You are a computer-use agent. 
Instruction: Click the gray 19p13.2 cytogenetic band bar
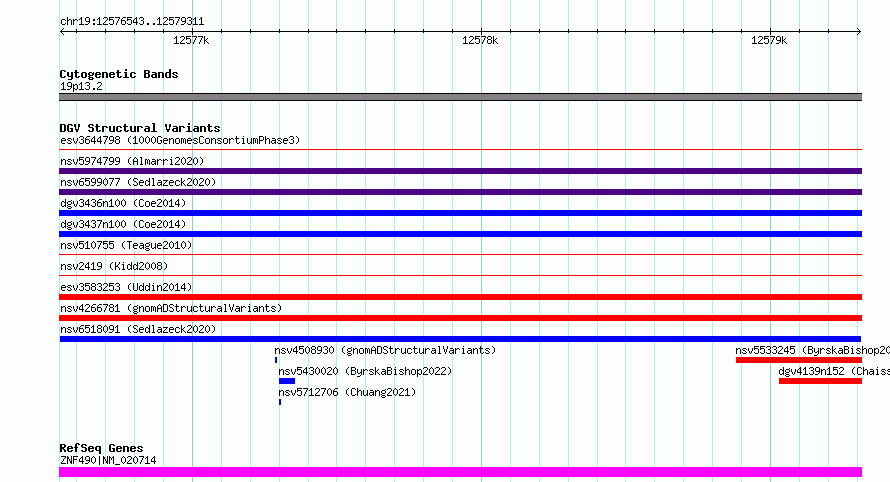click(460, 97)
